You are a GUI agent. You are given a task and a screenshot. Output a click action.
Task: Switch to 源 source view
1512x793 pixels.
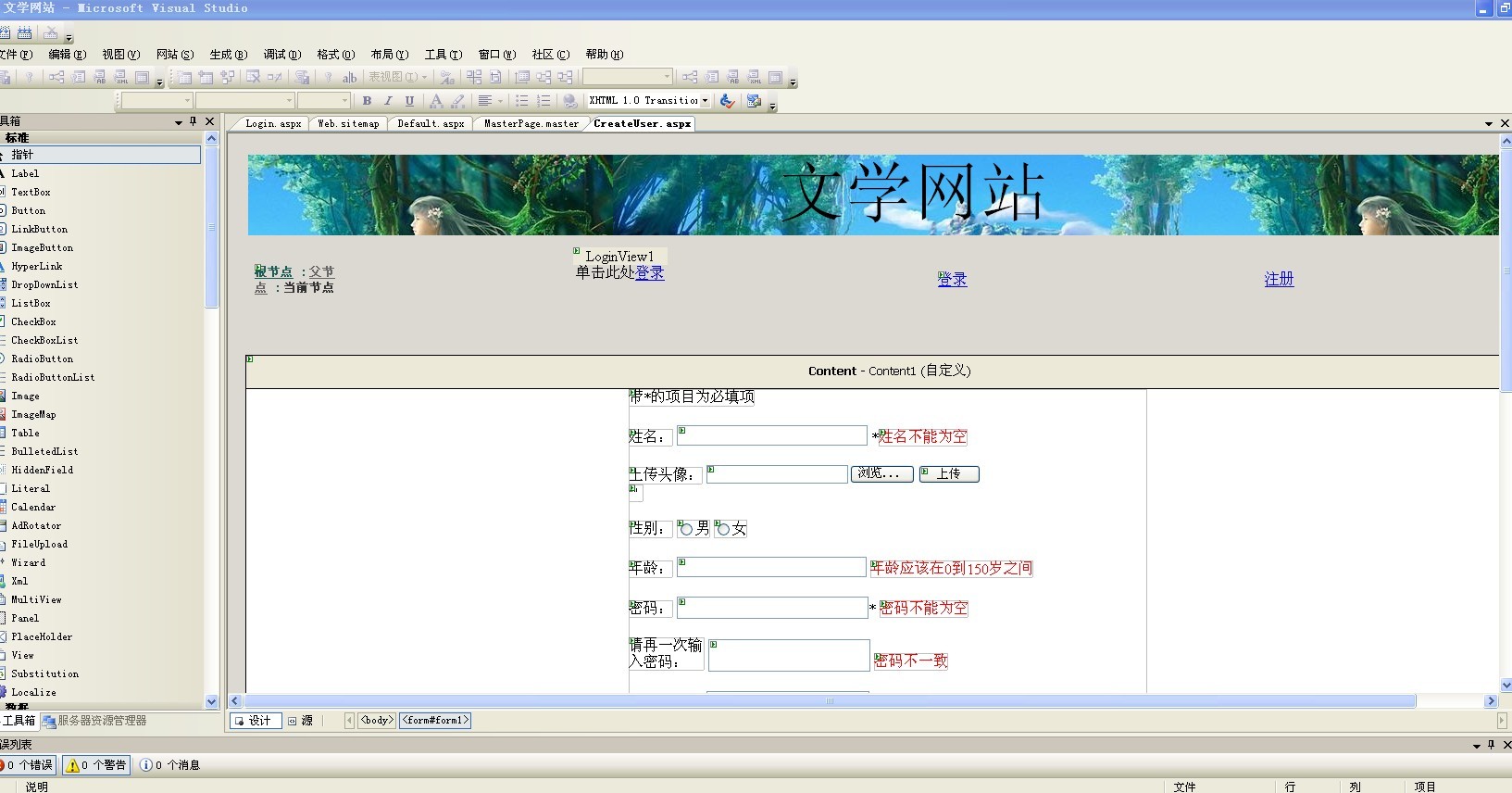pos(301,721)
